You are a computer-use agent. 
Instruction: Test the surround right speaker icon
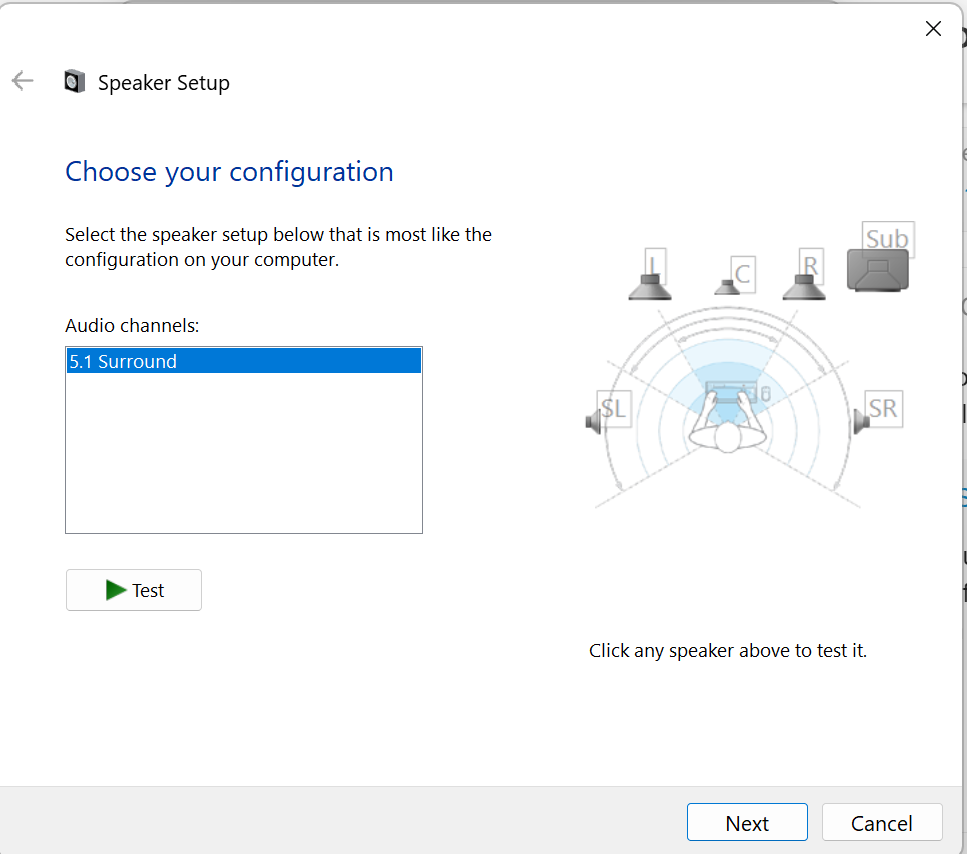point(861,422)
